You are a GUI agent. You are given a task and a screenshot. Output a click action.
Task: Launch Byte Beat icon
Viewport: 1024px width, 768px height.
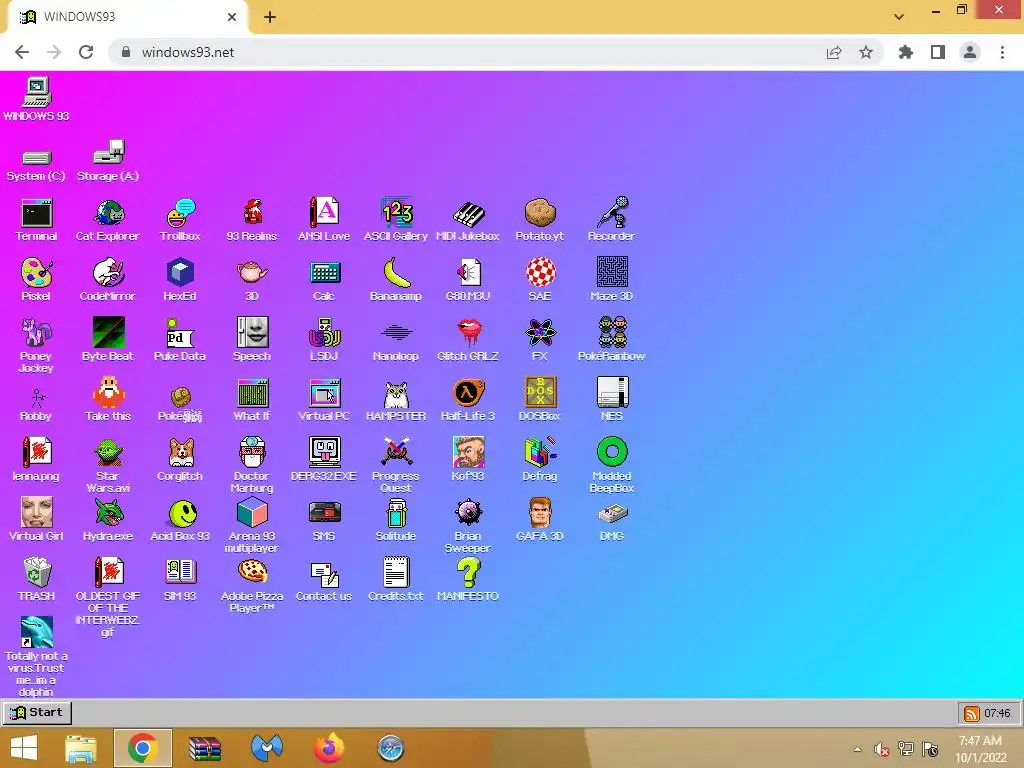pos(108,340)
